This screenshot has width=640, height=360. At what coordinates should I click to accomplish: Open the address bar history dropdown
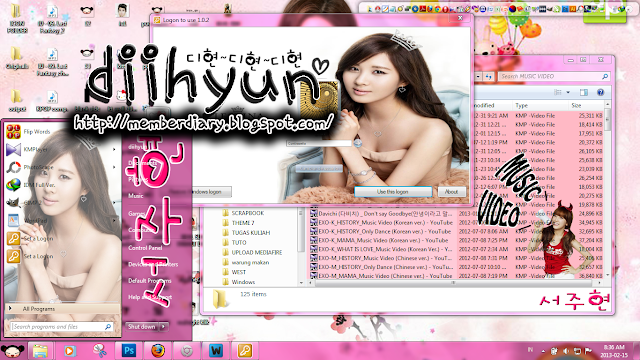pyautogui.click(x=478, y=76)
